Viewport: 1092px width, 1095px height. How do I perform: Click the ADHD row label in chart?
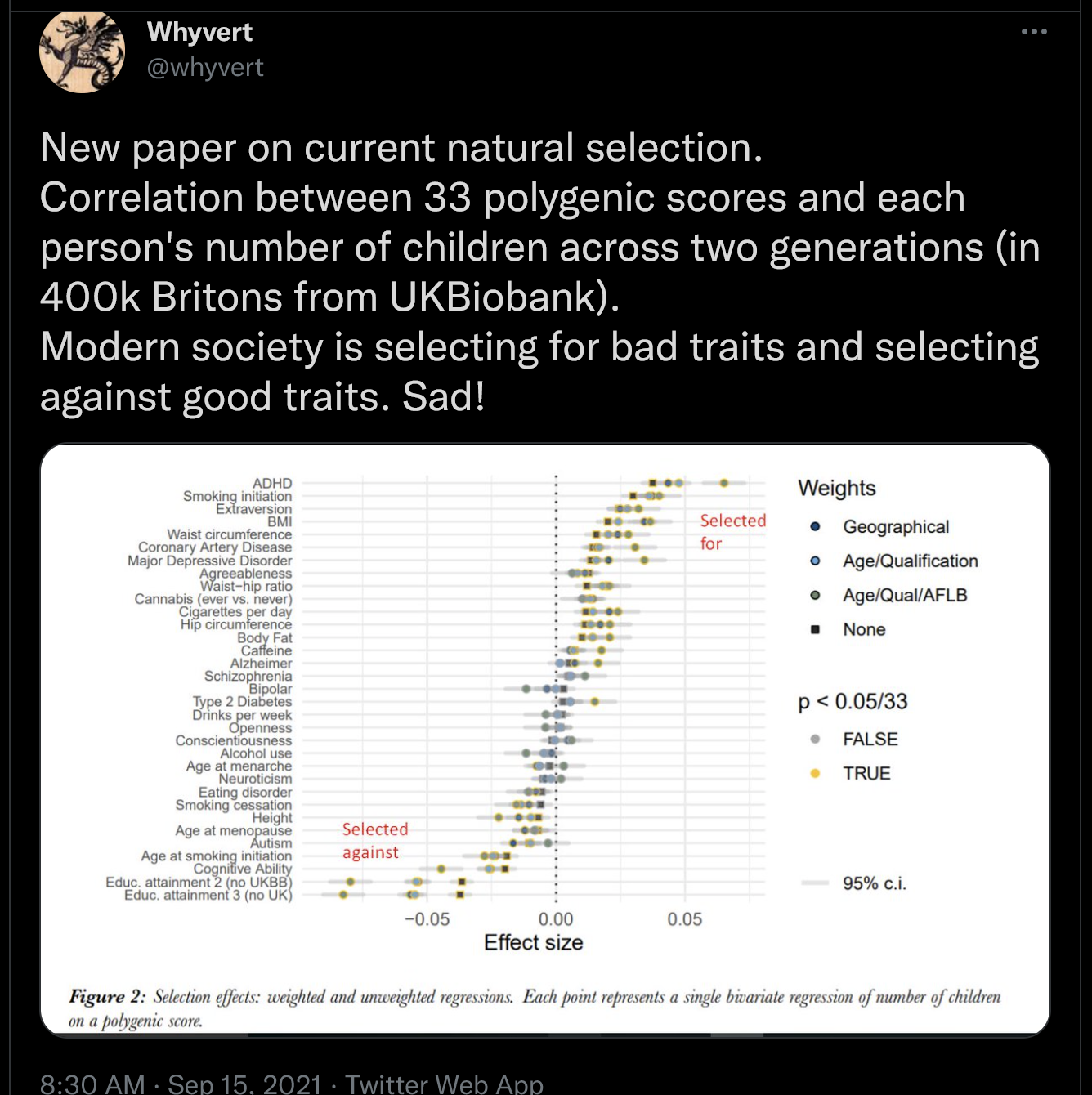(x=272, y=484)
